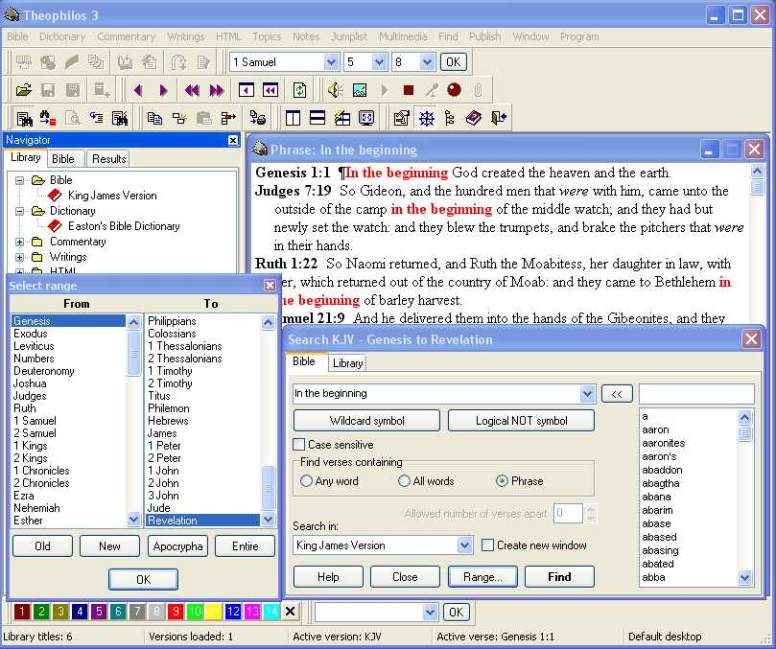Click the Range... button
Viewport: 776px width, 649px height.
[483, 577]
